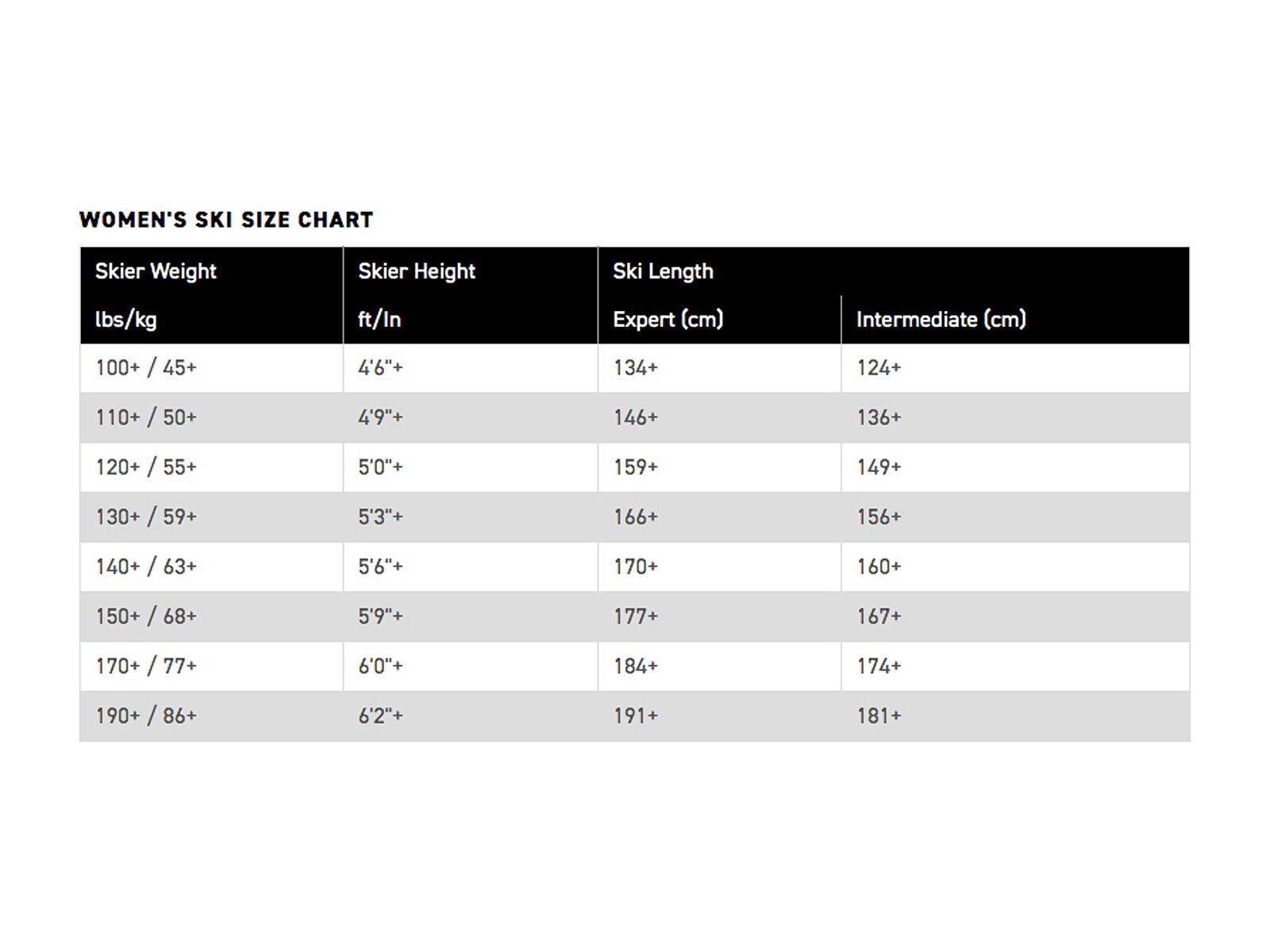Select the 4'9"+ height cell
This screenshot has width=1270, height=952.
point(380,417)
